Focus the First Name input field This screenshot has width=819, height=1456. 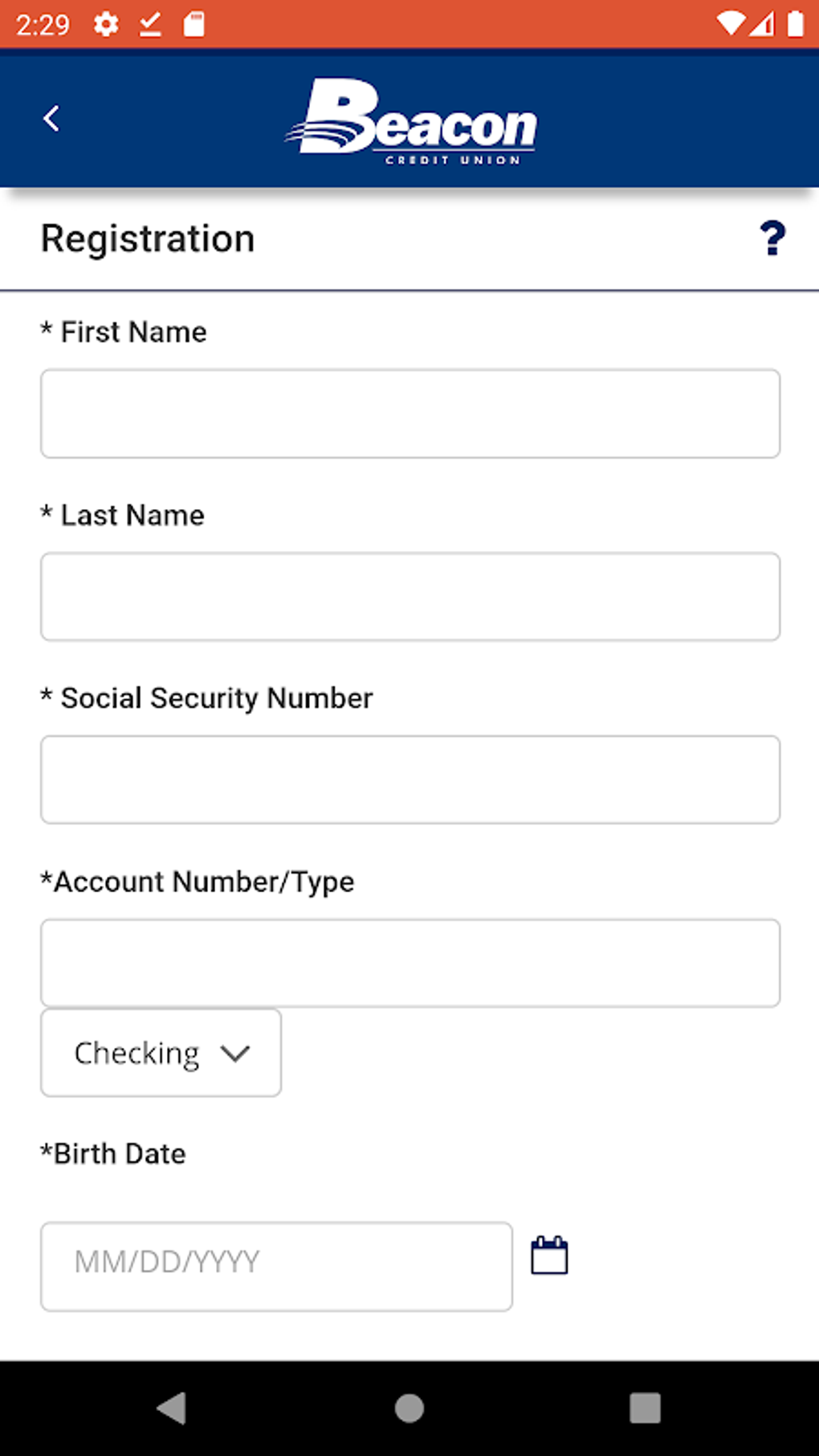409,414
